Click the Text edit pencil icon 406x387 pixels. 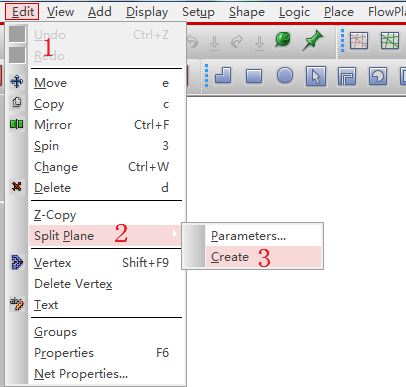click(x=17, y=303)
